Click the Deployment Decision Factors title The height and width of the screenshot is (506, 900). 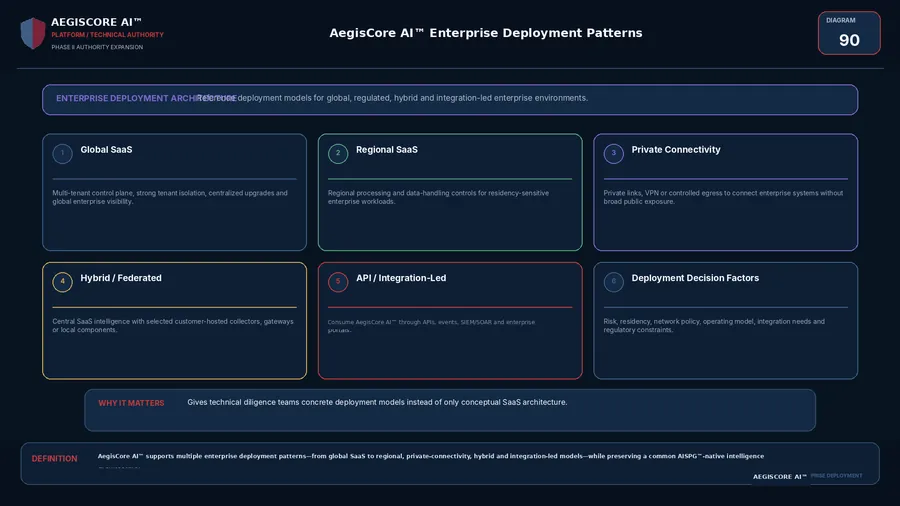click(x=695, y=278)
